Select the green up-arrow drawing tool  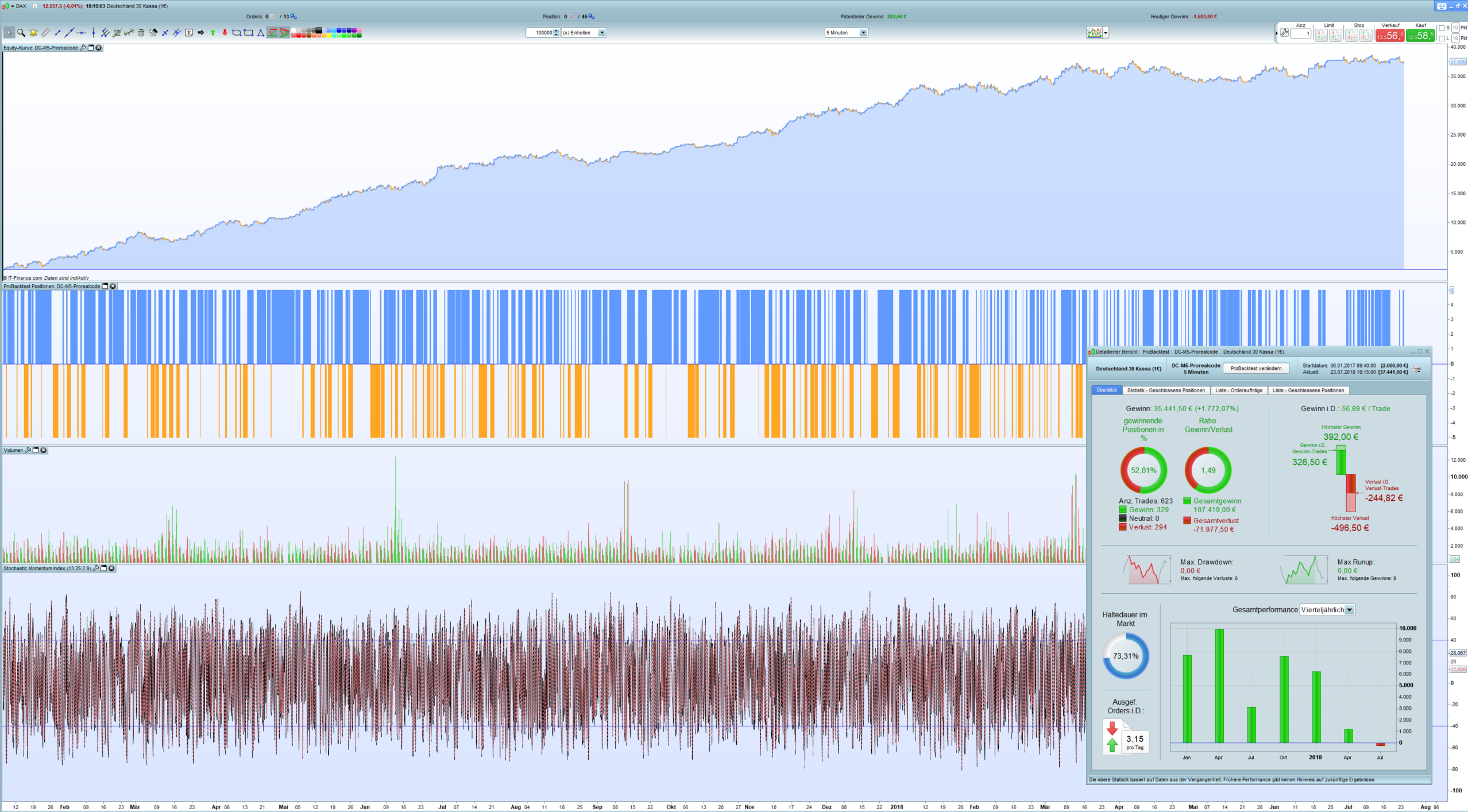(213, 33)
